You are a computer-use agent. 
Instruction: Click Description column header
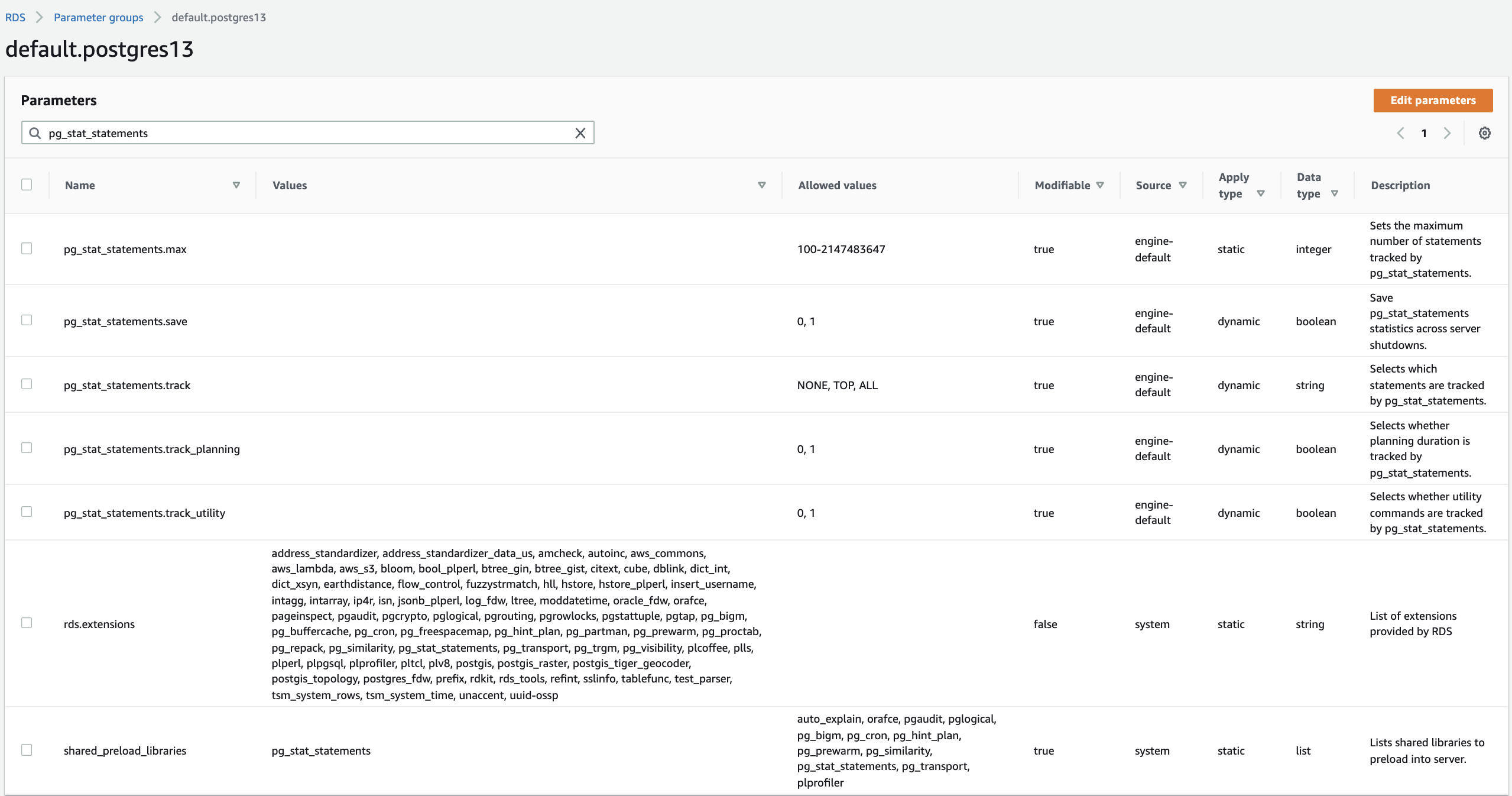[1400, 185]
